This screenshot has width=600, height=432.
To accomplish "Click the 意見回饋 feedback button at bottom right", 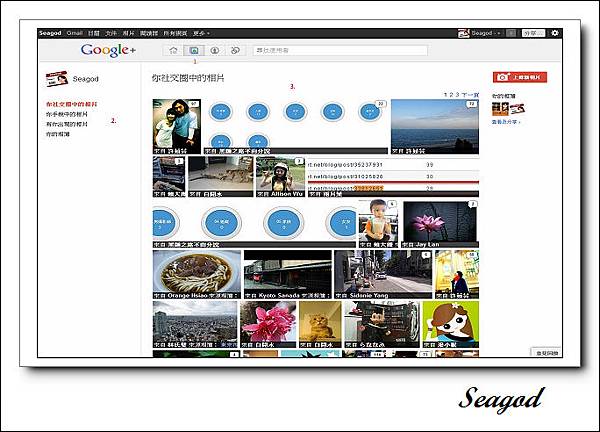I will click(546, 353).
